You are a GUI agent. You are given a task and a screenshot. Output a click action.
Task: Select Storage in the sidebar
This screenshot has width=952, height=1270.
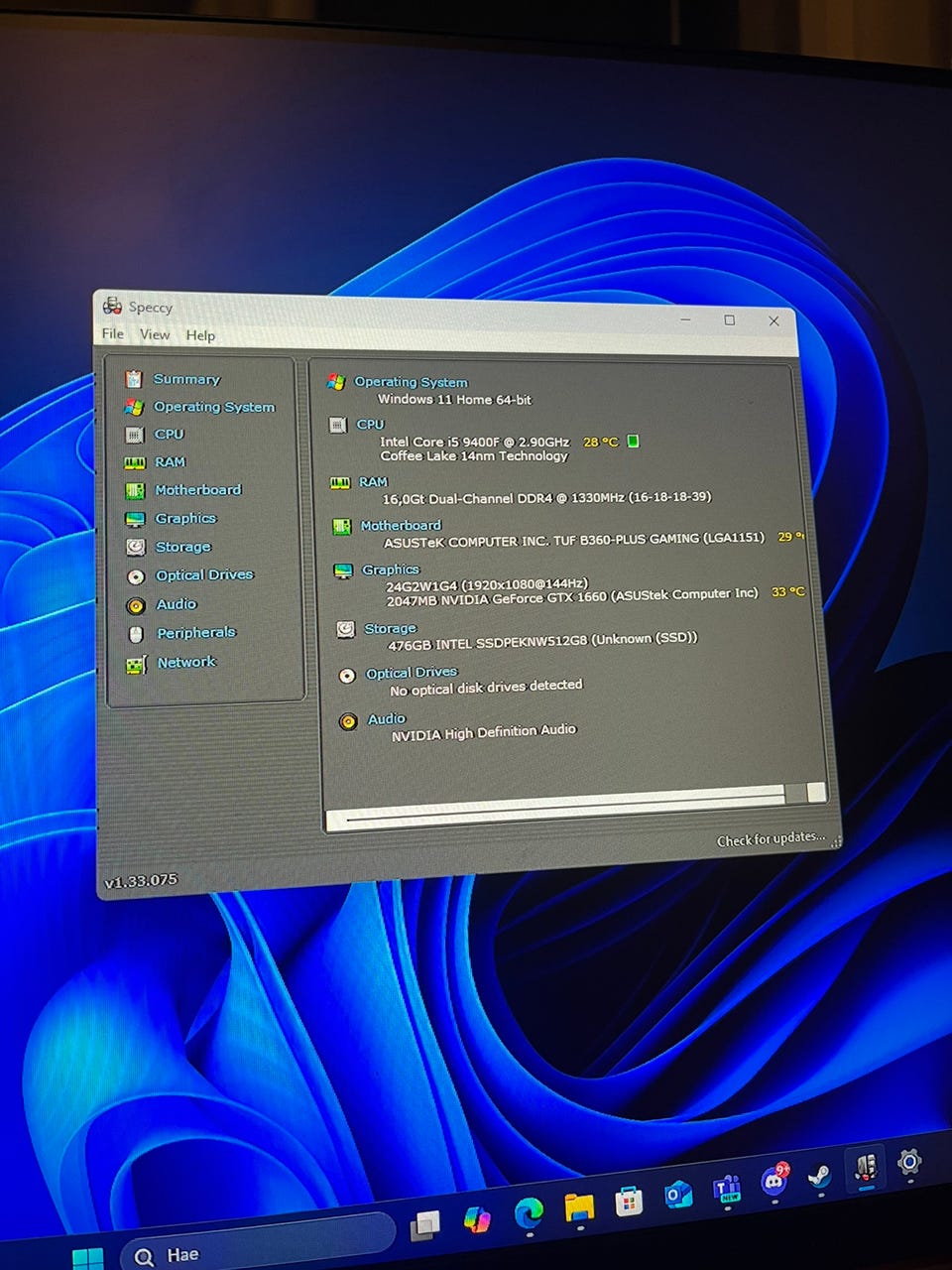tap(183, 547)
